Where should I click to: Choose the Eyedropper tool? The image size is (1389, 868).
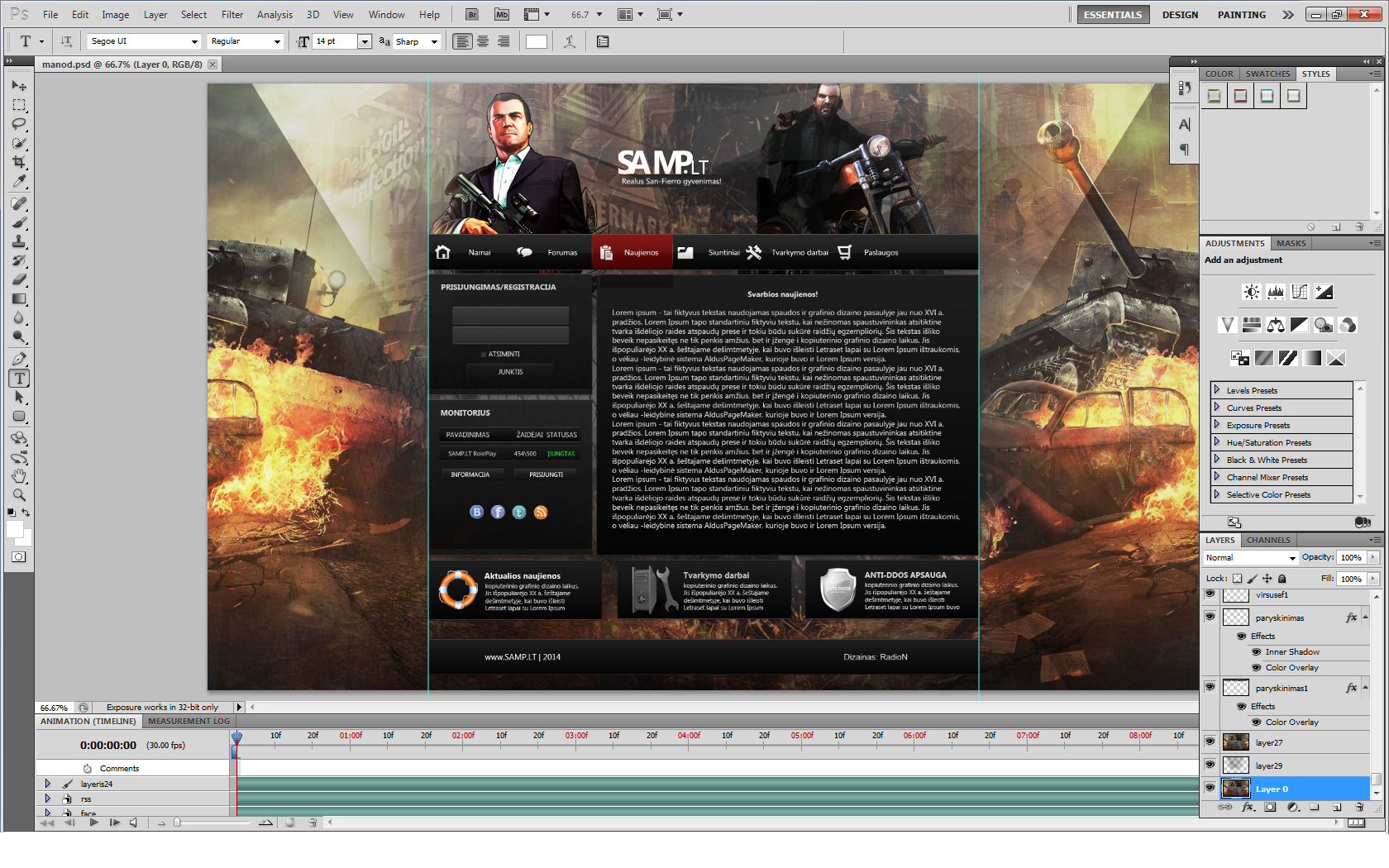pos(19,181)
